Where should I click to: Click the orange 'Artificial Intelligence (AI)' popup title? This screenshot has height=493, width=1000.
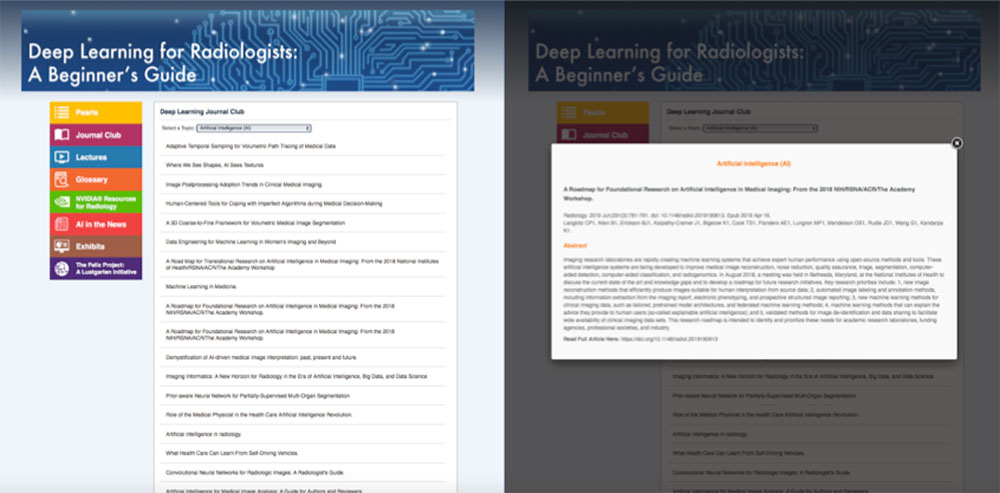[x=754, y=164]
